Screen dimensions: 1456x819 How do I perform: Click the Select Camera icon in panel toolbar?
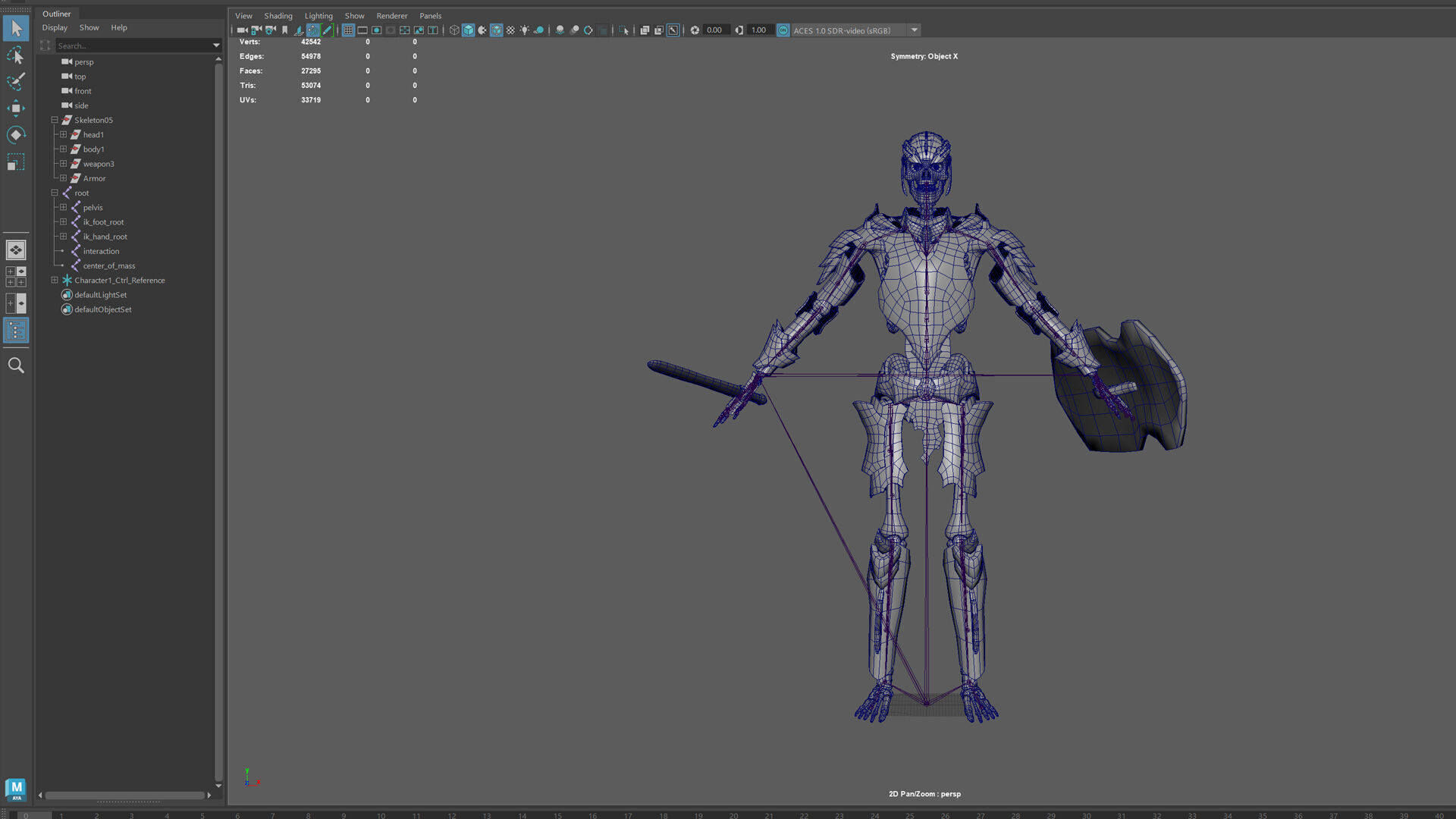[242, 30]
